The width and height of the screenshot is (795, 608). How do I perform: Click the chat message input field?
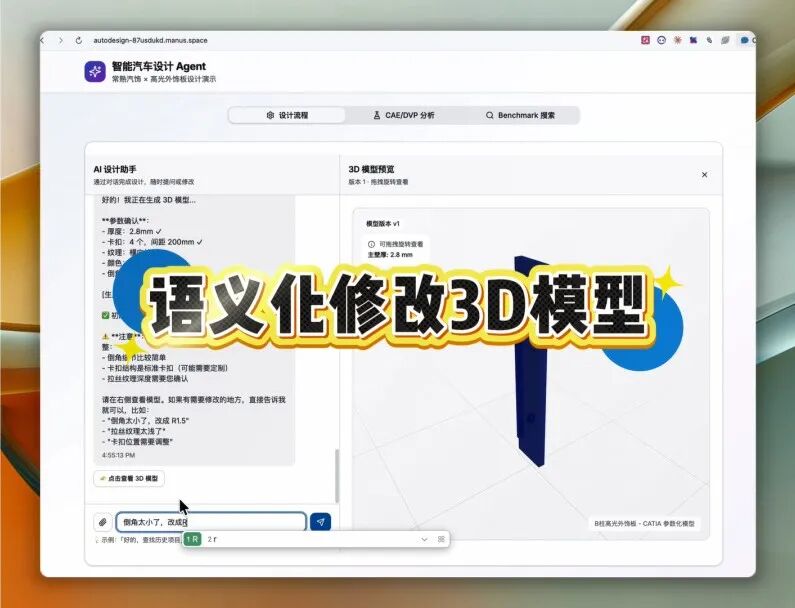pyautogui.click(x=210, y=522)
